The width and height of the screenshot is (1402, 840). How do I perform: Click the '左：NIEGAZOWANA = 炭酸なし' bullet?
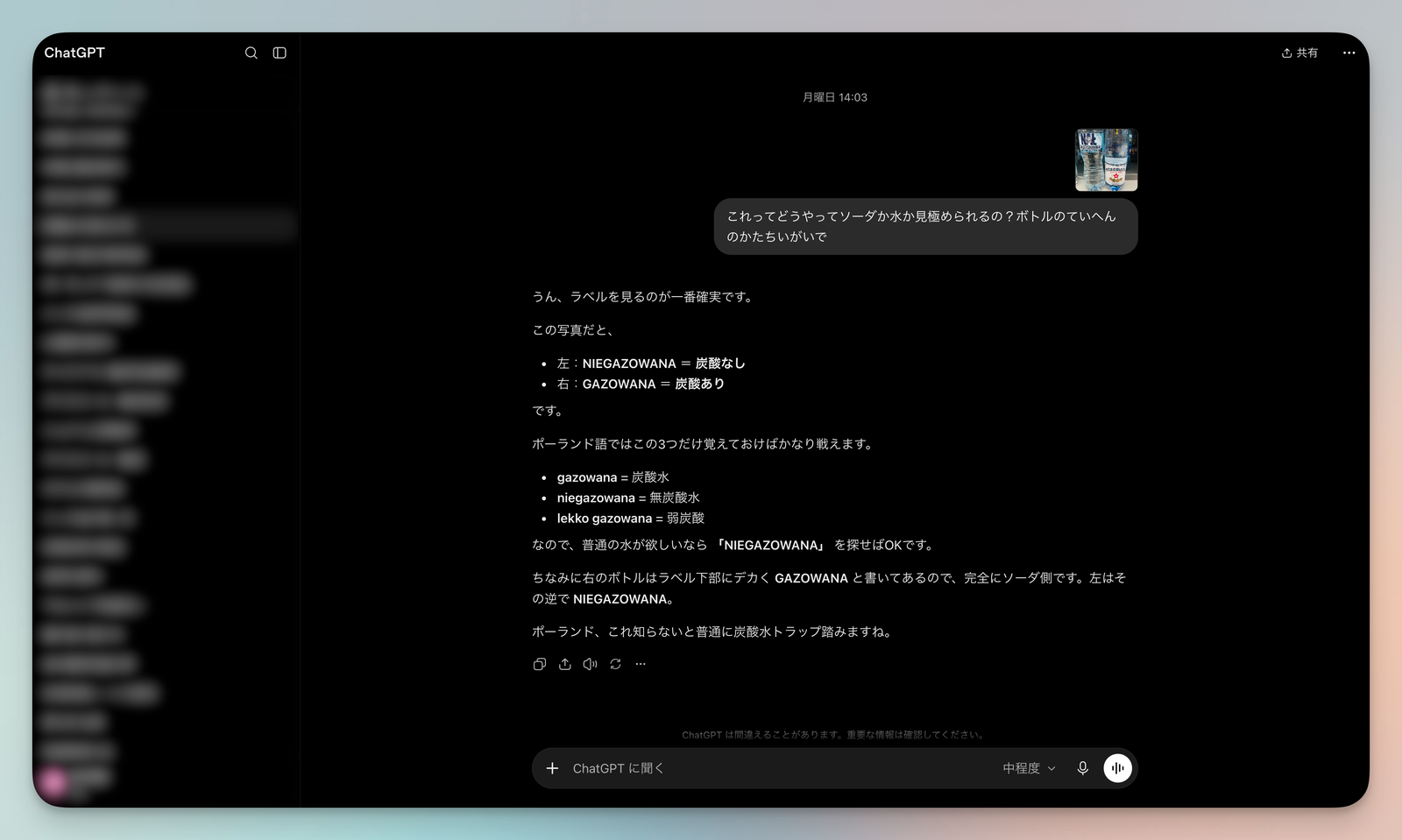click(x=651, y=364)
